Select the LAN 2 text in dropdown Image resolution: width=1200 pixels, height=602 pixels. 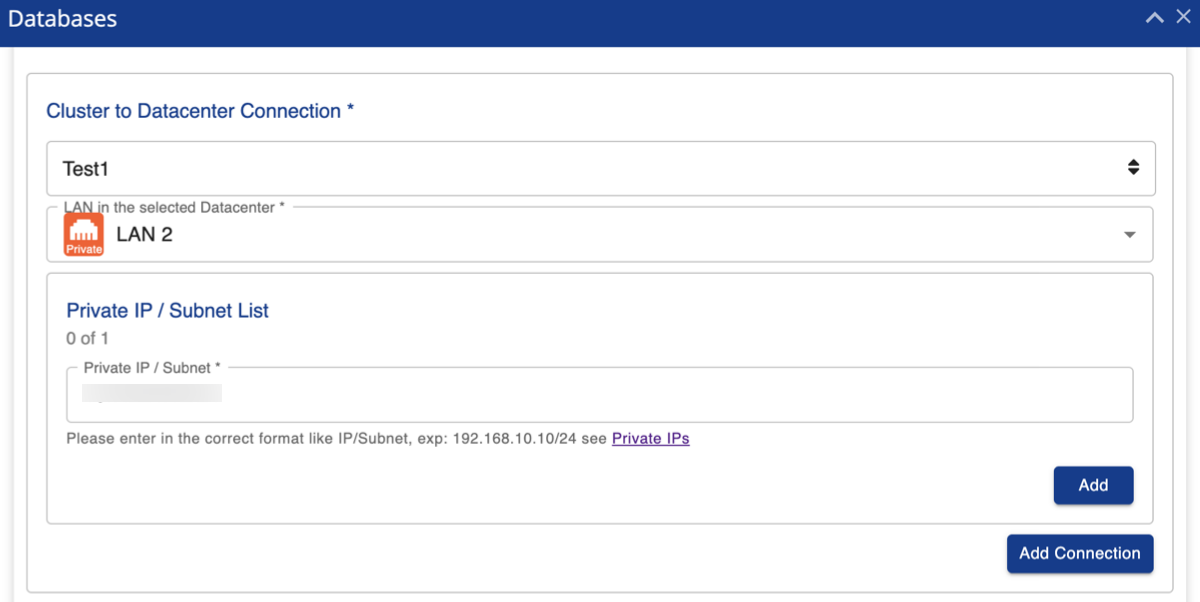pos(144,235)
